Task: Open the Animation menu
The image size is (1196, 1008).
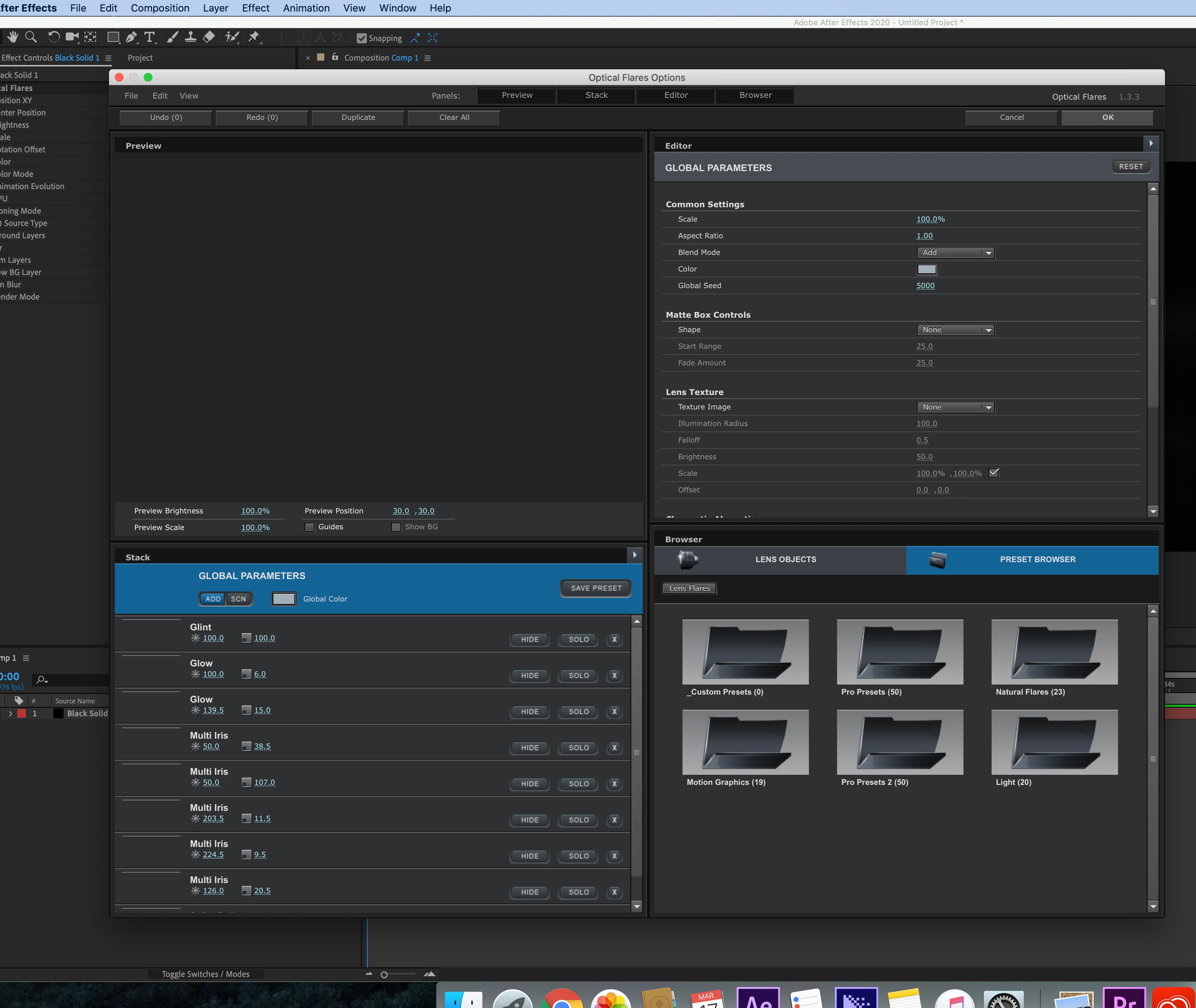Action: pos(306,8)
